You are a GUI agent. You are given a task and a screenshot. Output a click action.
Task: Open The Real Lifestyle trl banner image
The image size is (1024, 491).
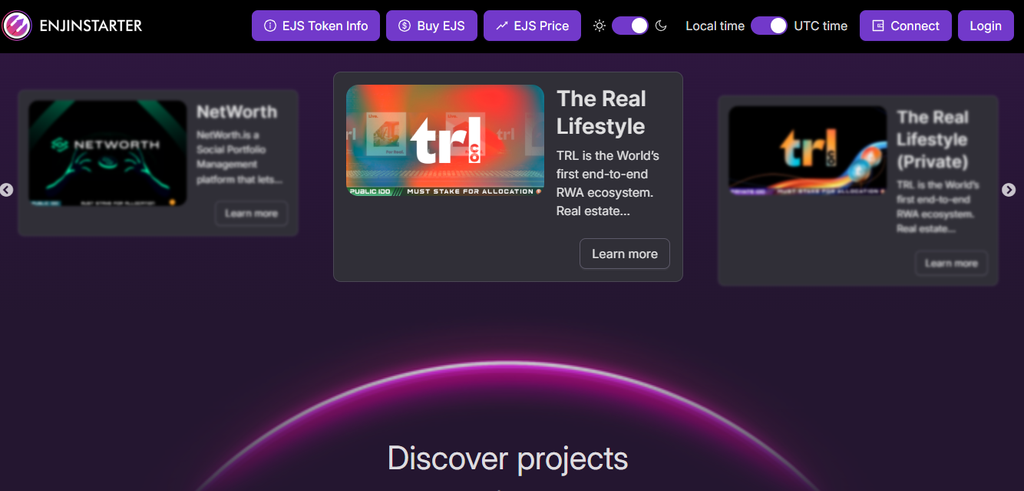click(445, 140)
